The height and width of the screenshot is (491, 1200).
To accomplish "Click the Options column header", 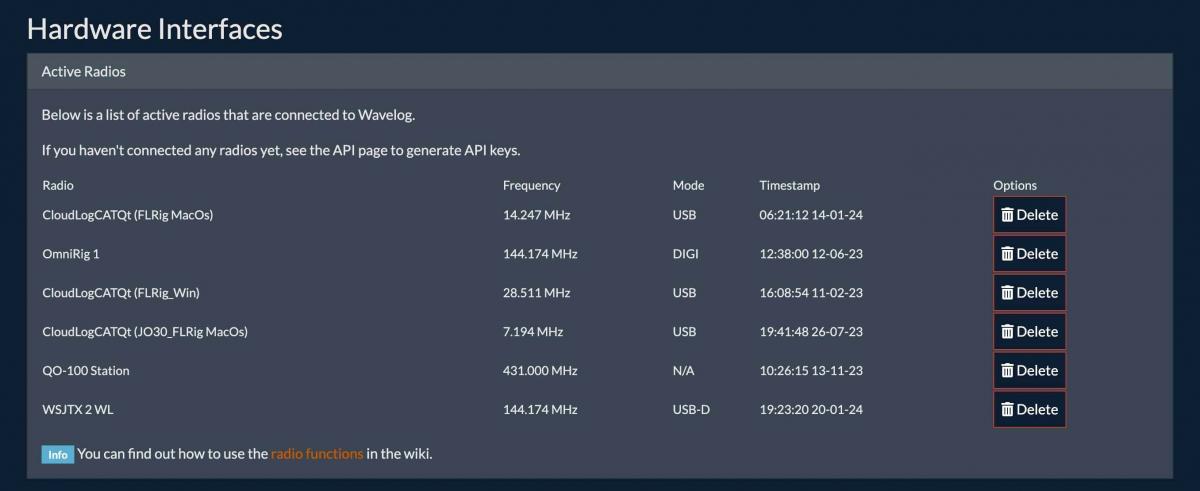I will 1015,185.
